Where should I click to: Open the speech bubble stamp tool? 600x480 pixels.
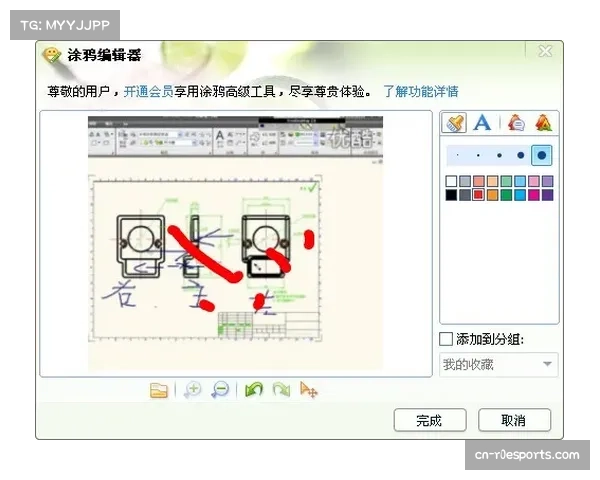click(515, 123)
